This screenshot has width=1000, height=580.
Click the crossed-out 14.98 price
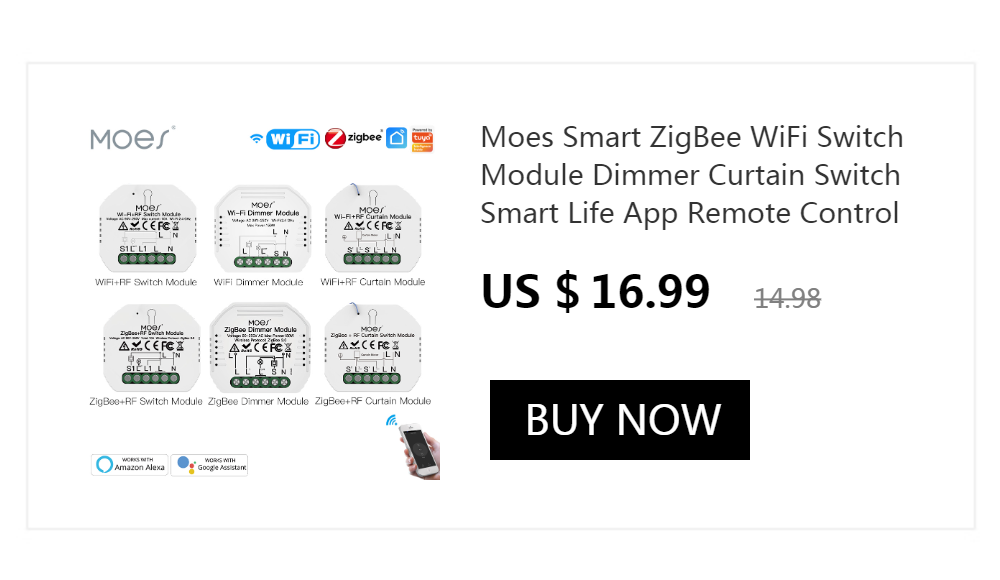[788, 298]
